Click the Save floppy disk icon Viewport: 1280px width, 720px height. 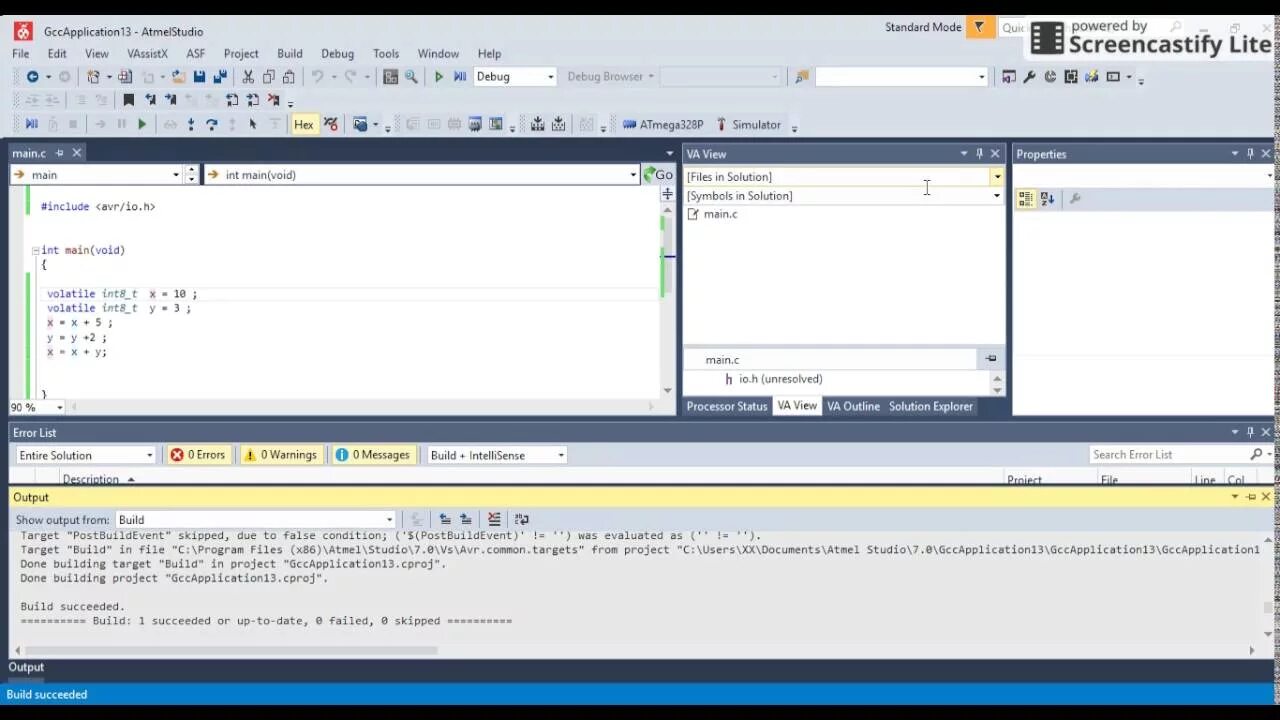[x=199, y=77]
